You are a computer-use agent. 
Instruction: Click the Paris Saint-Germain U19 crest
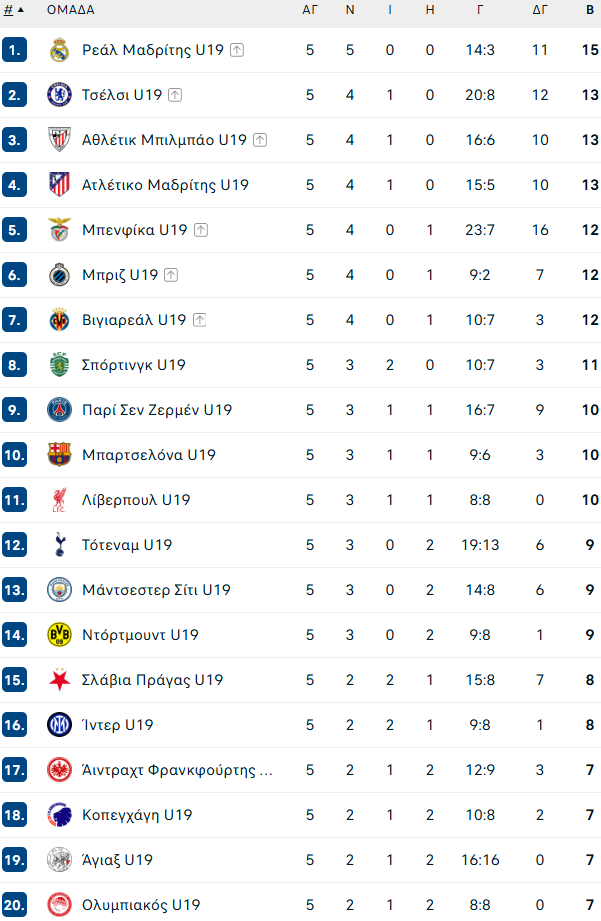[59, 410]
